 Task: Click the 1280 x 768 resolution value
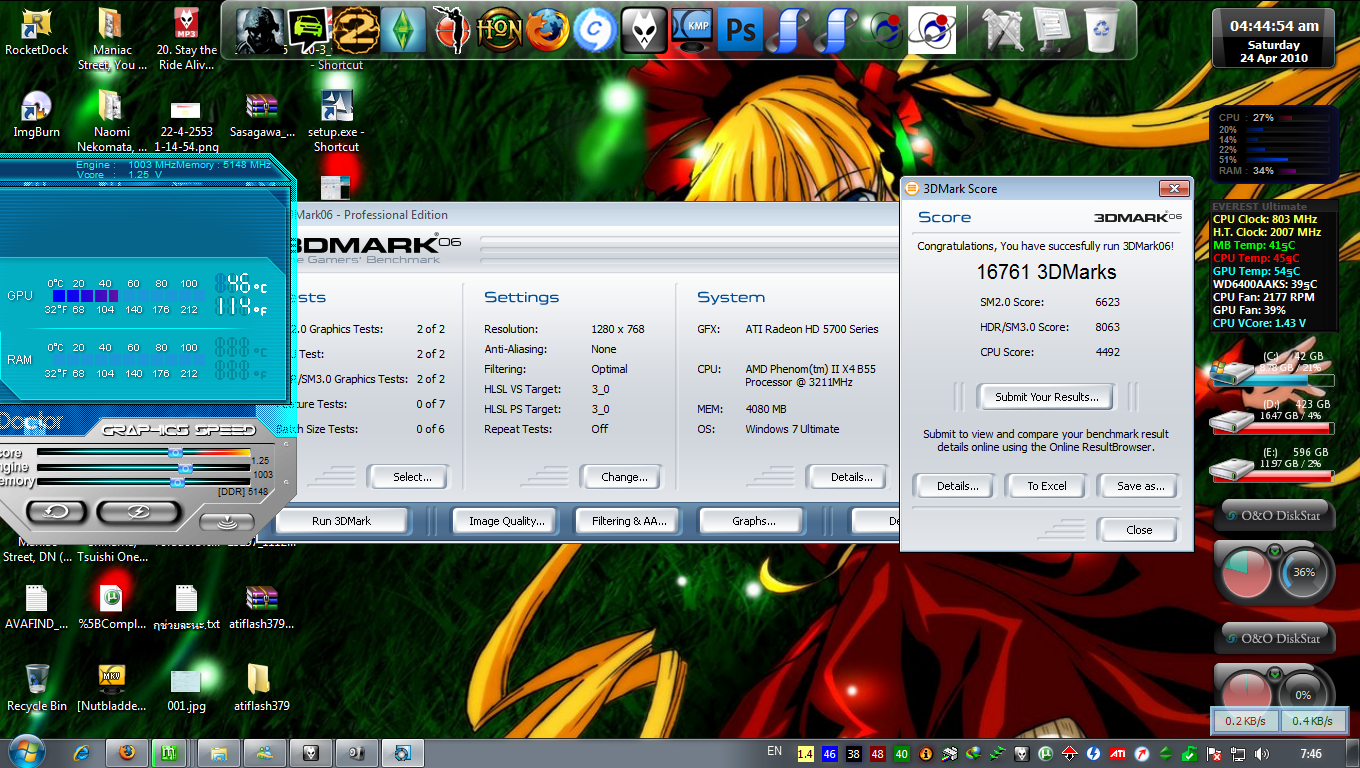(x=619, y=329)
